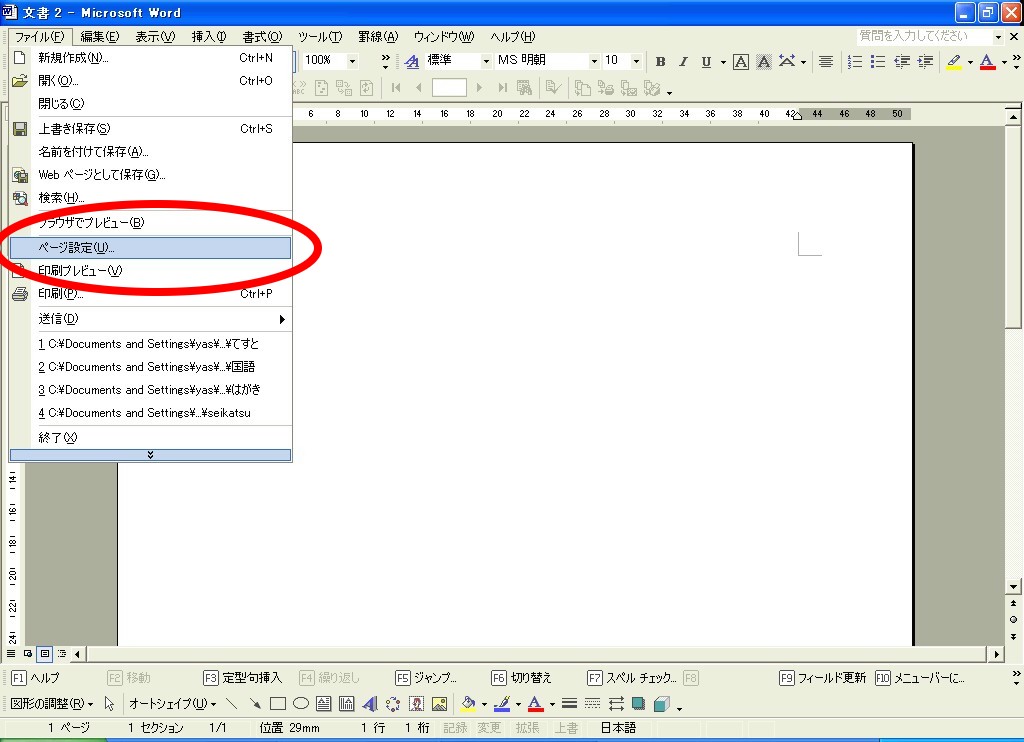
Task: Click the Styles and Formatting icon
Action: 411,61
